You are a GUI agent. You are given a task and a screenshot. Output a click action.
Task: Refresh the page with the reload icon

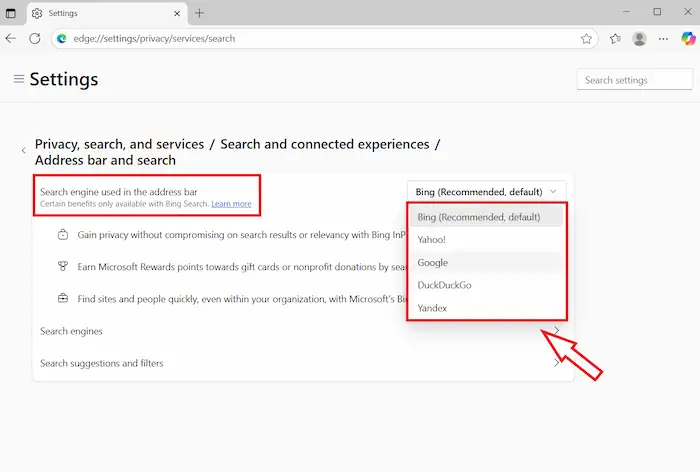[x=35, y=39]
